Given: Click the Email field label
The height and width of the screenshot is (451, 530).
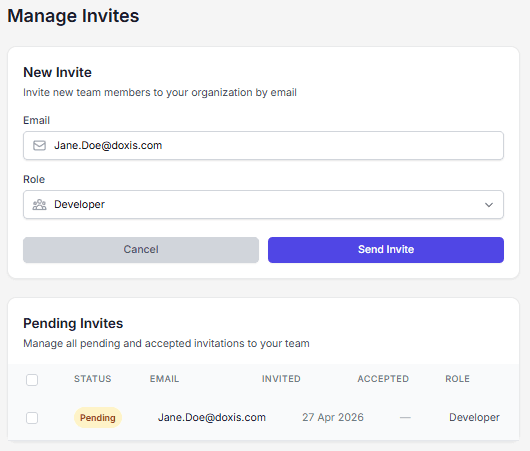Looking at the screenshot, I should [x=37, y=120].
